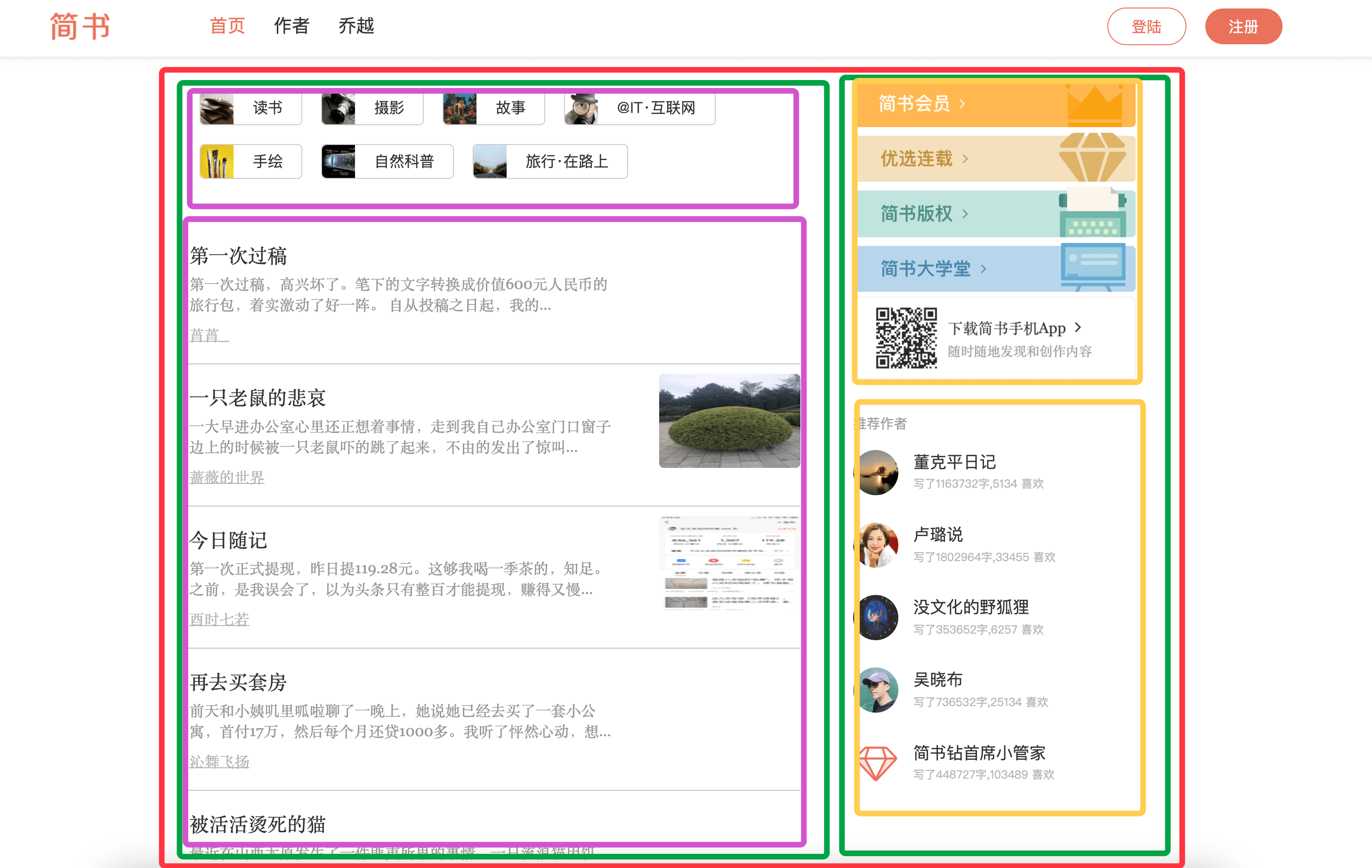Viewport: 1372px width, 868px height.
Task: Click the diamond icon on 优选连载
Action: click(1092, 157)
